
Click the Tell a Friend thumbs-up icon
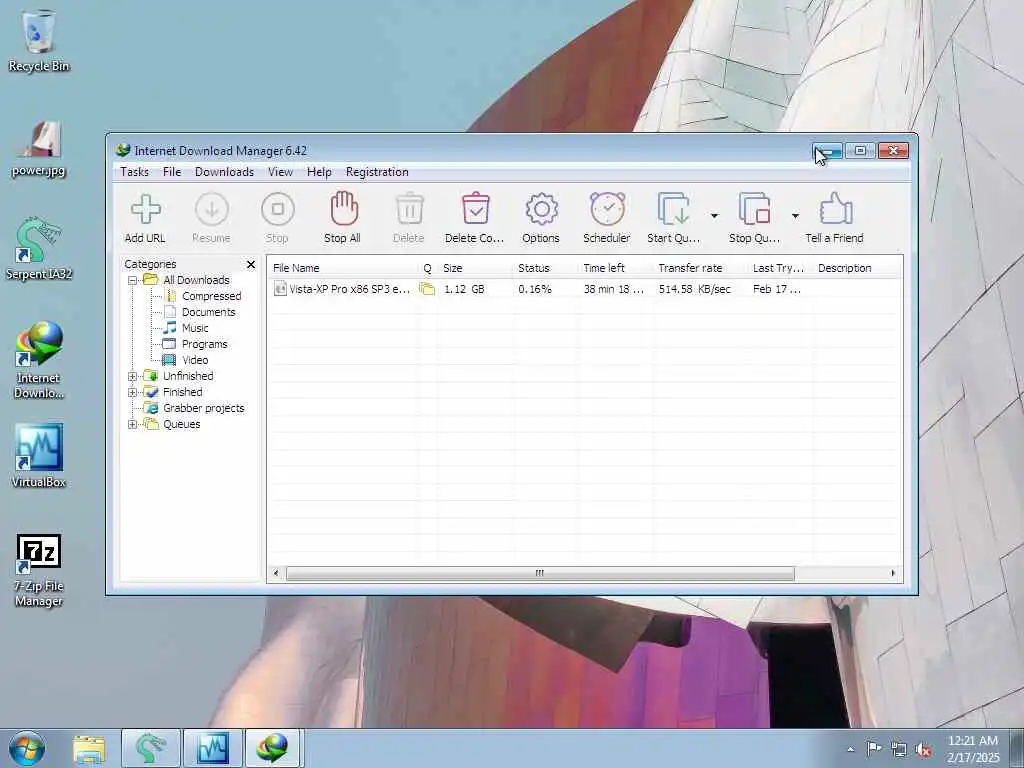(x=835, y=218)
